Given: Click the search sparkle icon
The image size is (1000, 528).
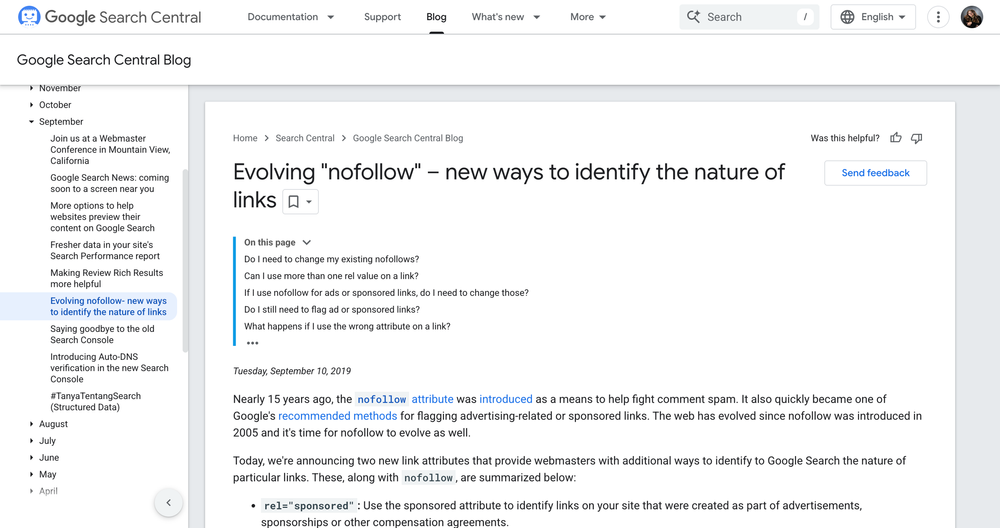Looking at the screenshot, I should (693, 17).
